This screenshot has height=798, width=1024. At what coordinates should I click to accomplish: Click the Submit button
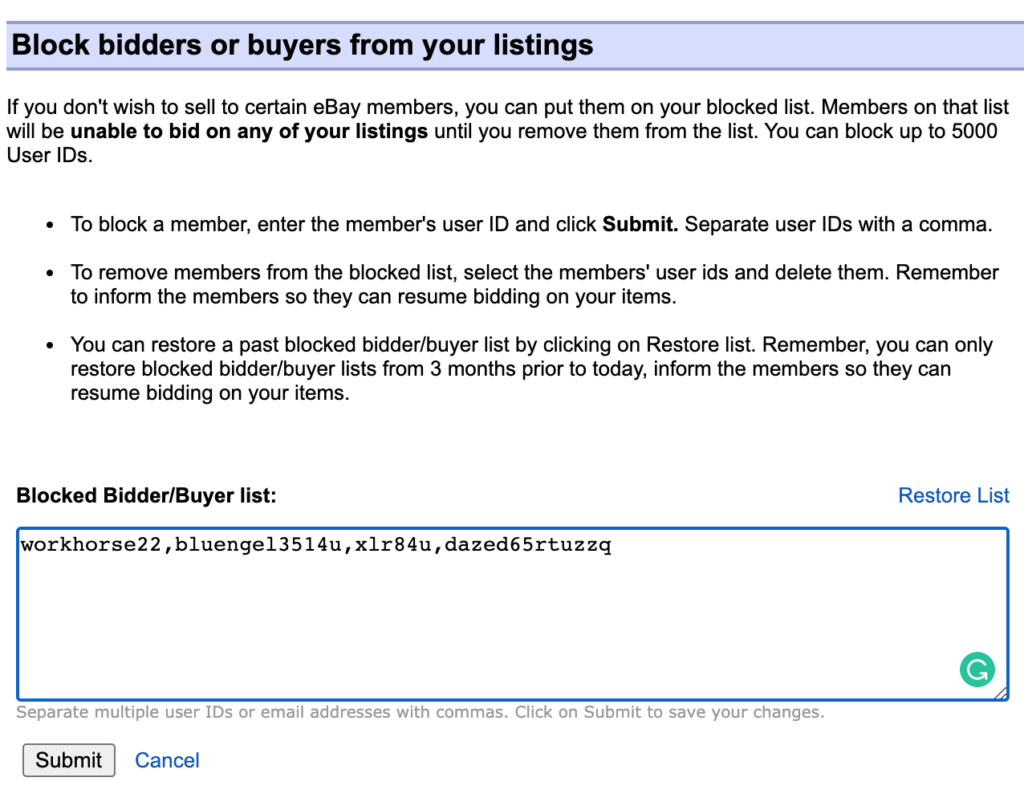[x=68, y=760]
